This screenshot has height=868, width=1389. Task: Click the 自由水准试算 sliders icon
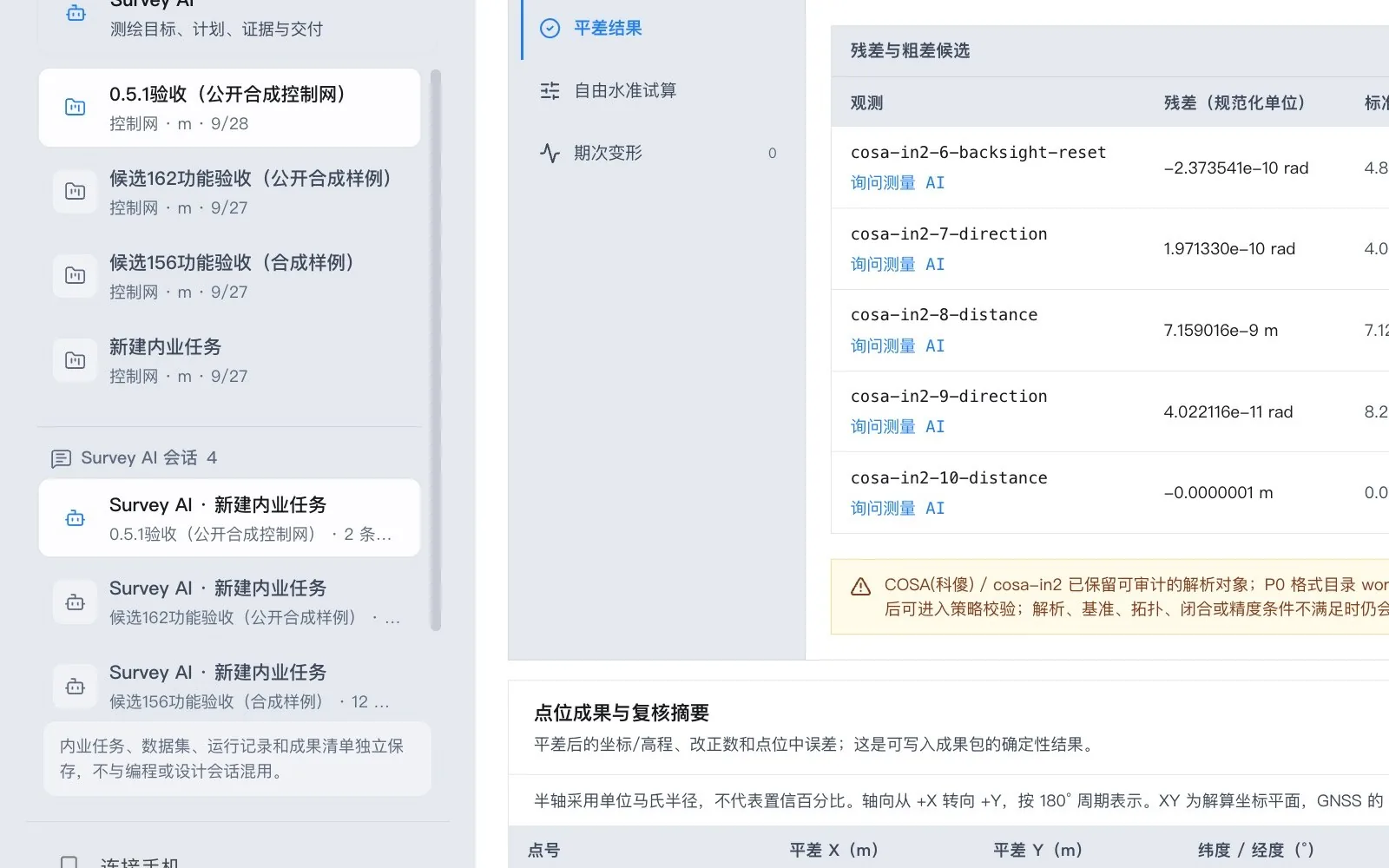pos(550,90)
